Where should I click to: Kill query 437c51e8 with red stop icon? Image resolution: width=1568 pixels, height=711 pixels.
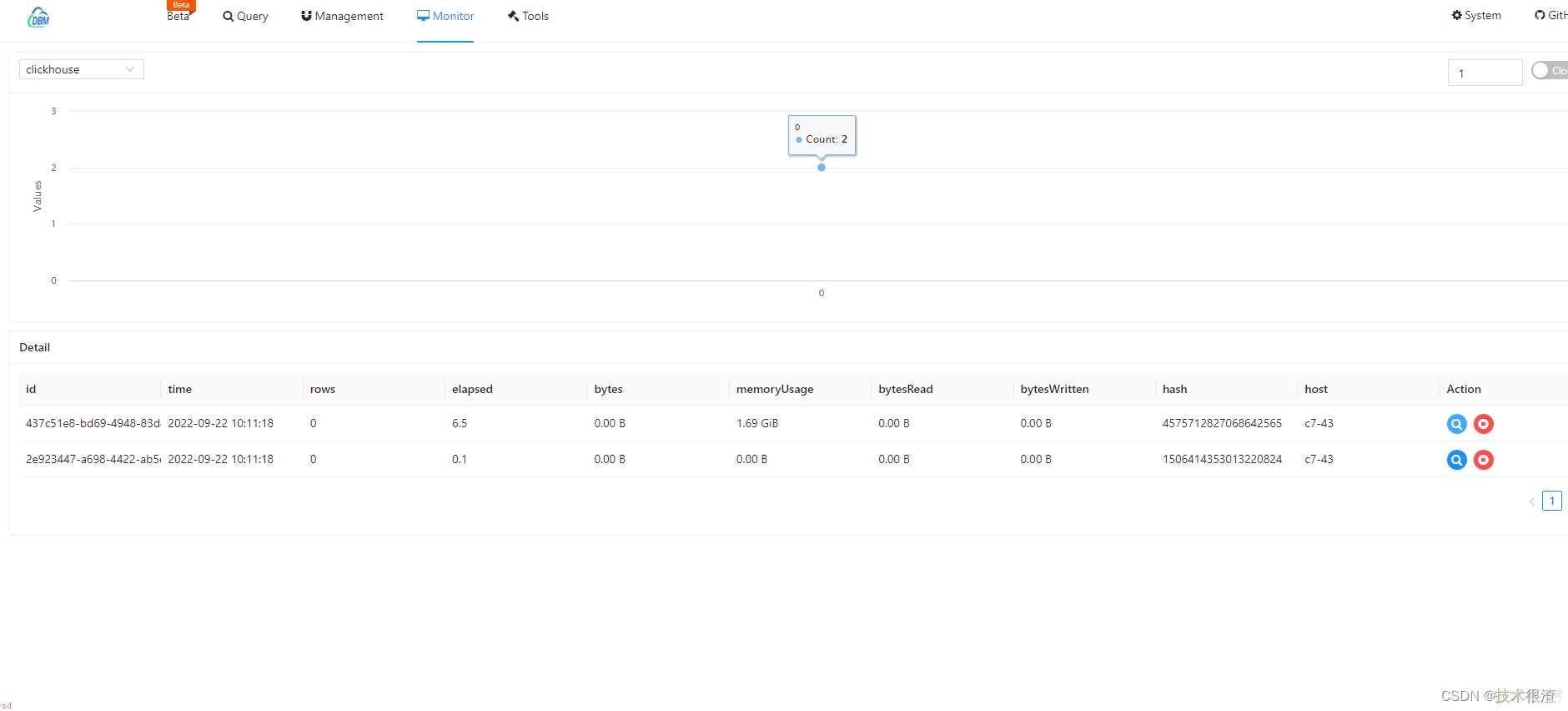click(1484, 424)
